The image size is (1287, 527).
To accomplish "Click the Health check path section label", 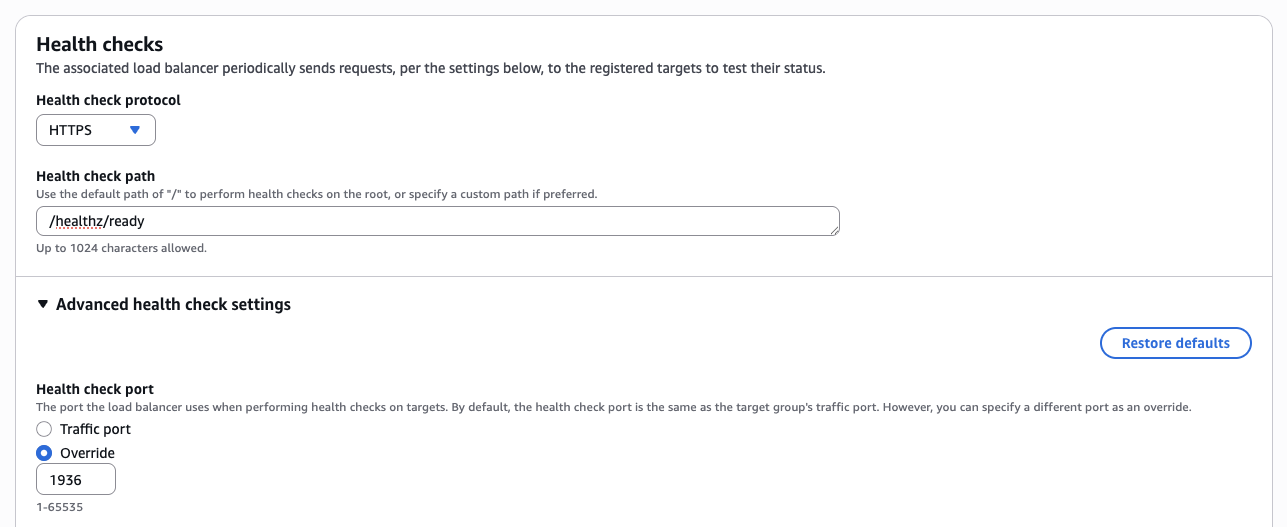I will [x=95, y=176].
